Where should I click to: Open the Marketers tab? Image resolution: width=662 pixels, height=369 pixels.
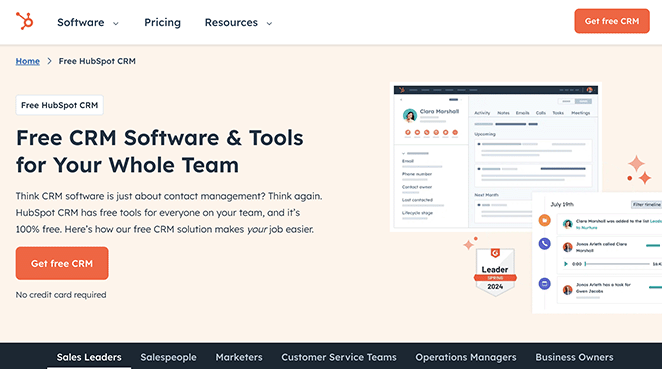(x=239, y=357)
